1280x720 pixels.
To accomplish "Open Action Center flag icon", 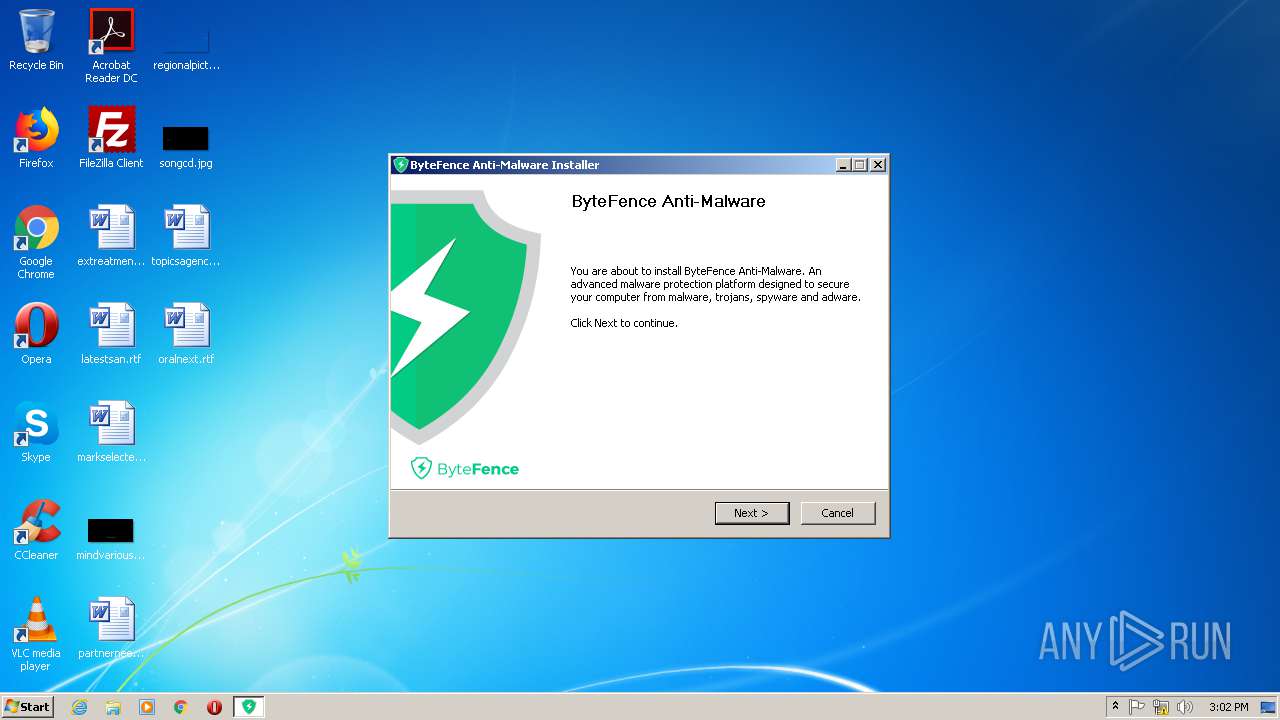I will tap(1137, 707).
